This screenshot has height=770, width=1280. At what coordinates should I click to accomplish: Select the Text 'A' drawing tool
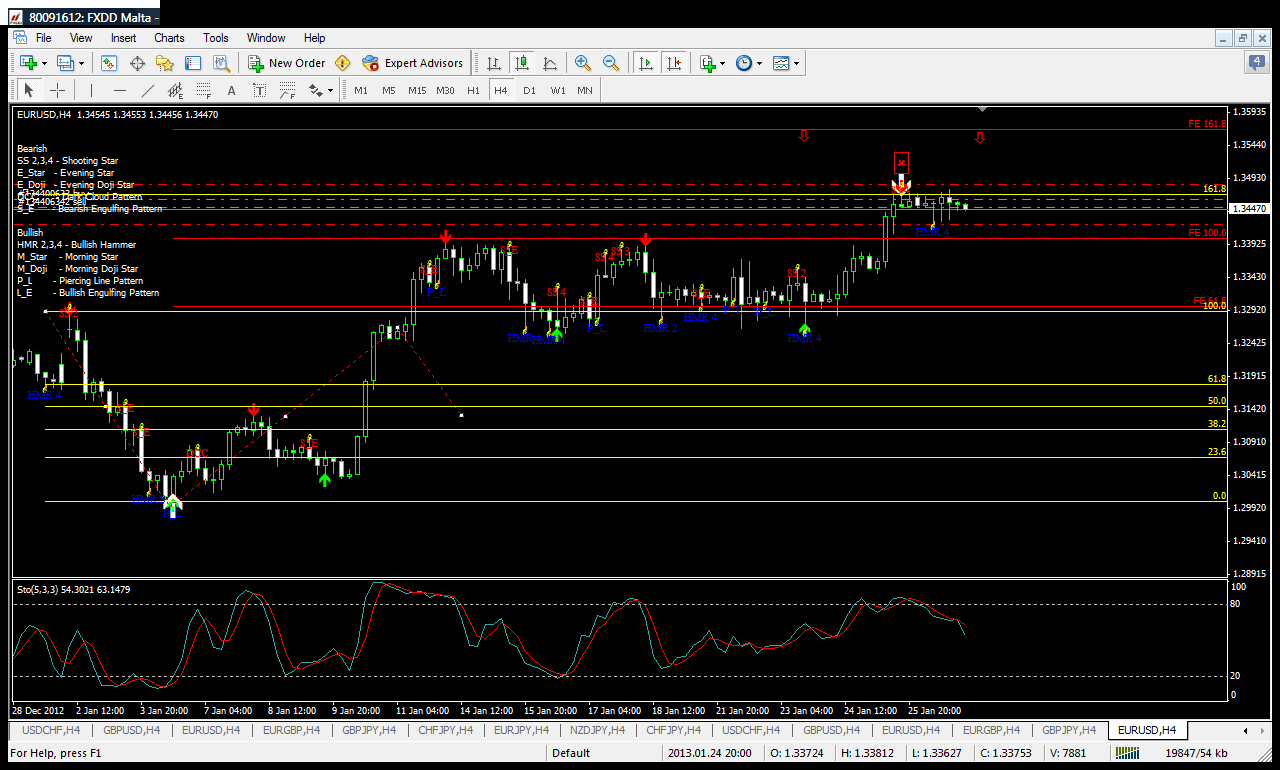click(x=231, y=90)
